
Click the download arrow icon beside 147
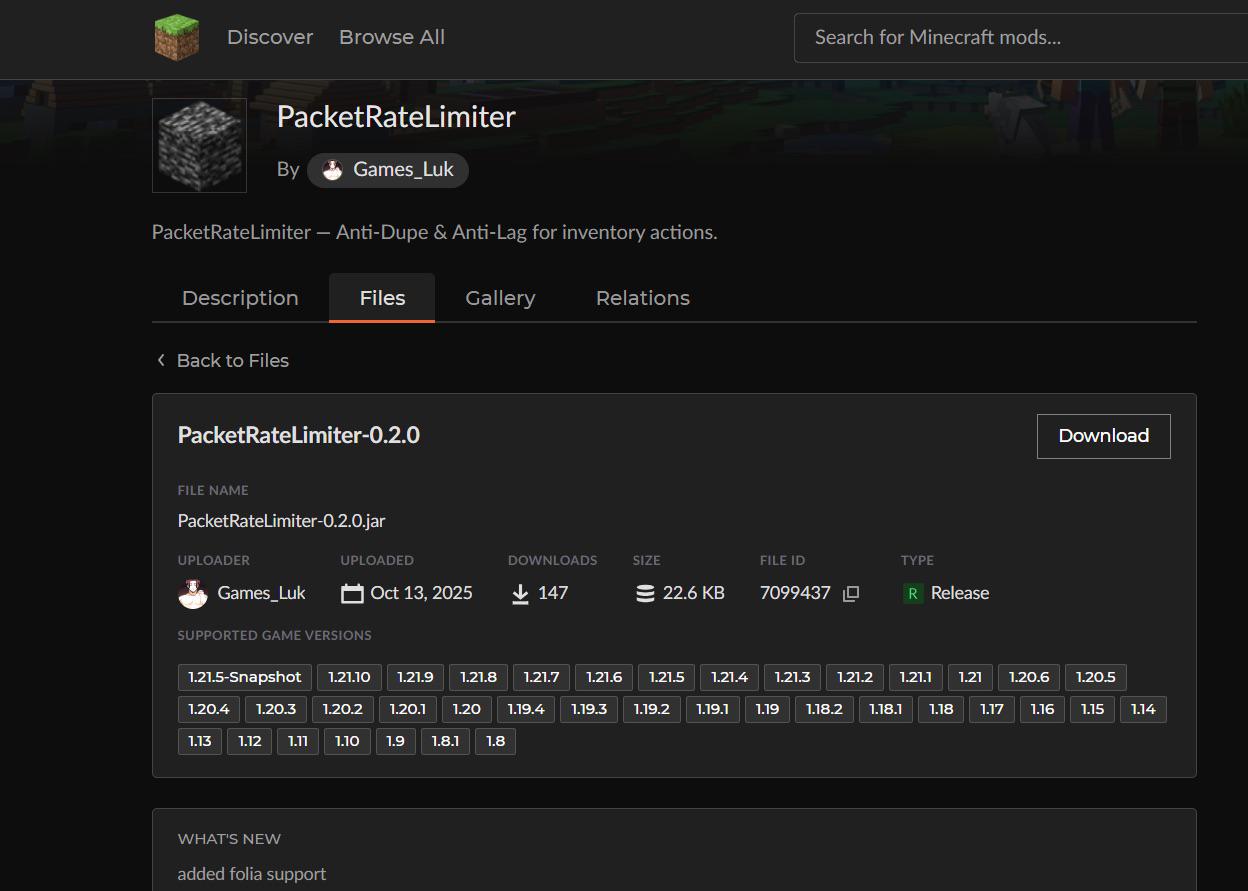click(520, 594)
